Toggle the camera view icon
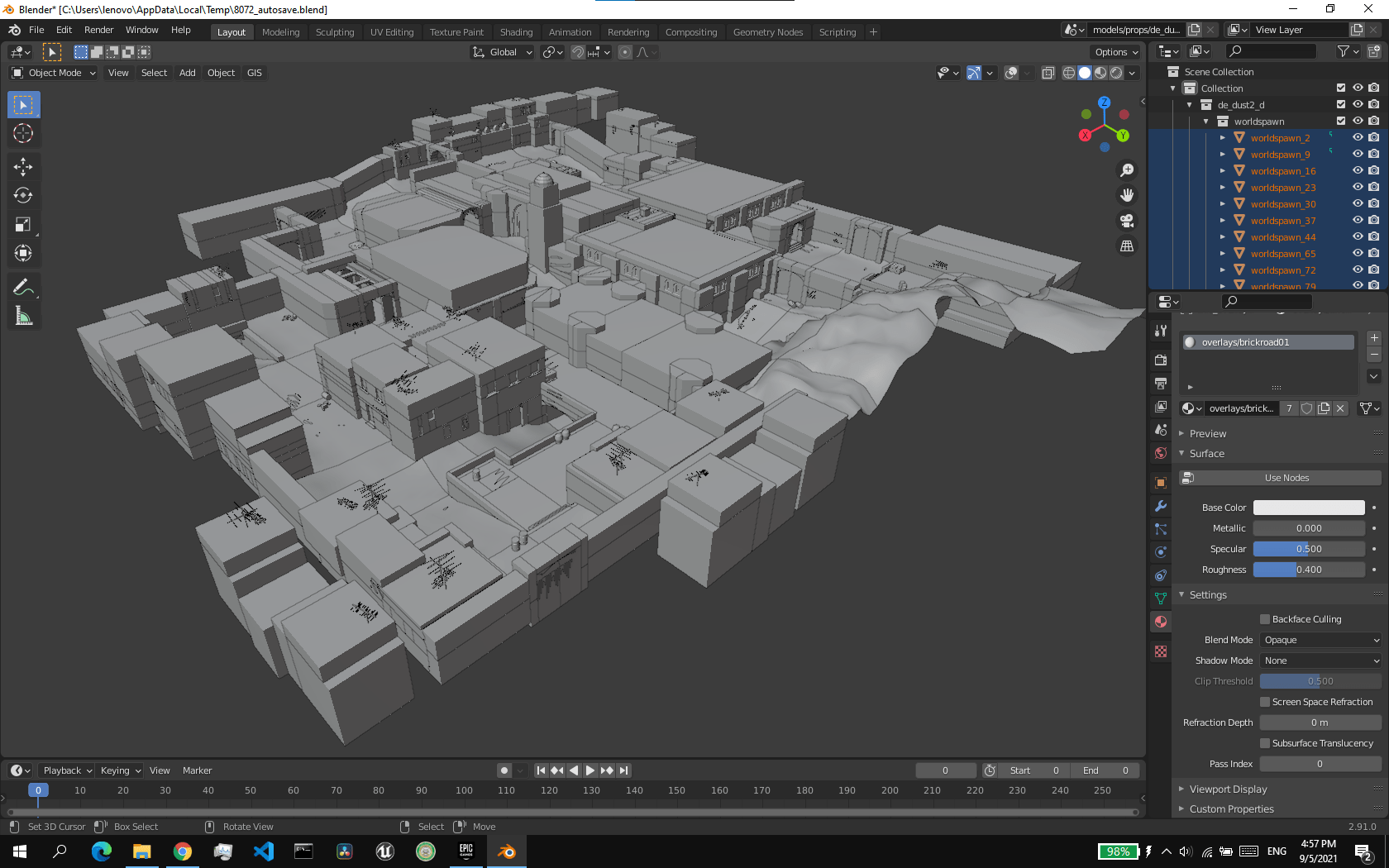 coord(1127,221)
